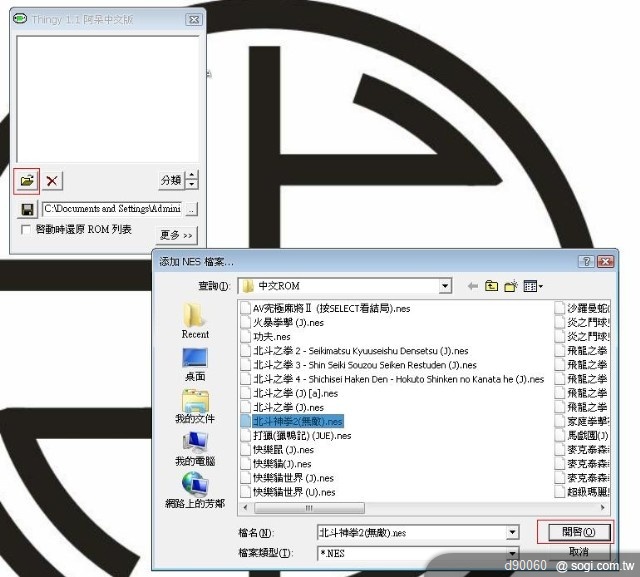Click the ROM path input field in Thingy
Viewport: 640px width, 577px height.
pyautogui.click(x=112, y=209)
